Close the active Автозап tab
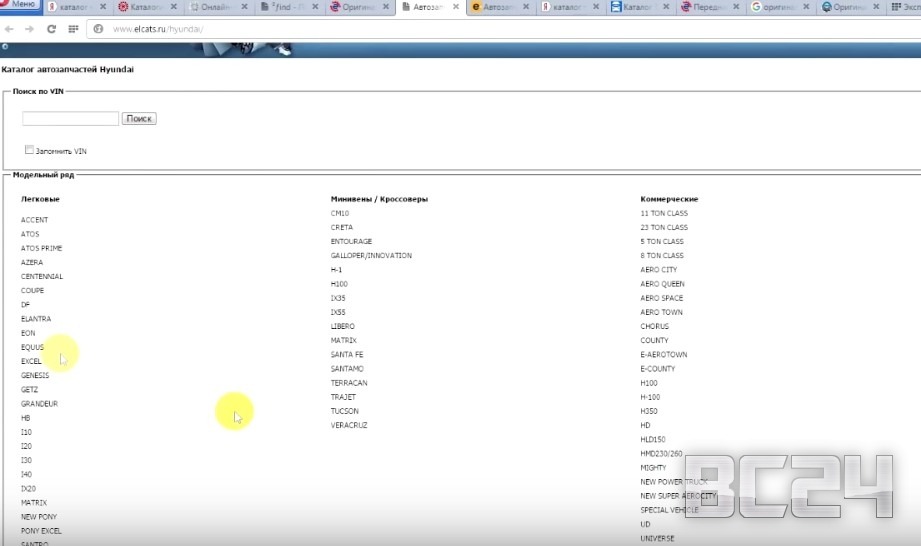Viewport: 921px width, 546px height. click(455, 7)
